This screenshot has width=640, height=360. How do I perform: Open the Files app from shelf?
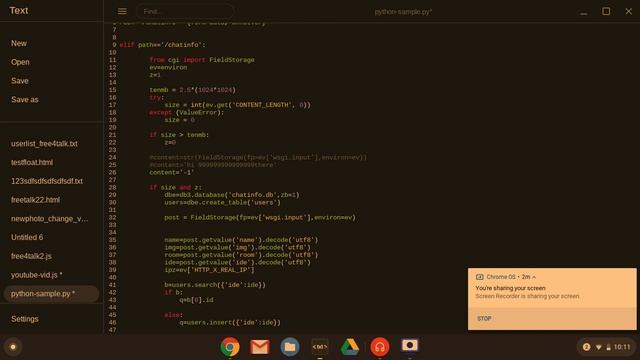[x=290, y=347]
